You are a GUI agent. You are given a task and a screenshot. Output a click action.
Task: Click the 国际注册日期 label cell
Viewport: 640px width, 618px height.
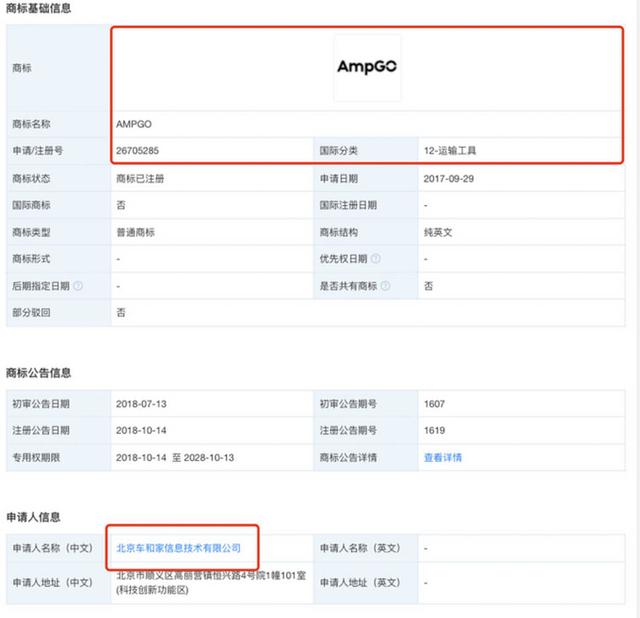coord(366,205)
